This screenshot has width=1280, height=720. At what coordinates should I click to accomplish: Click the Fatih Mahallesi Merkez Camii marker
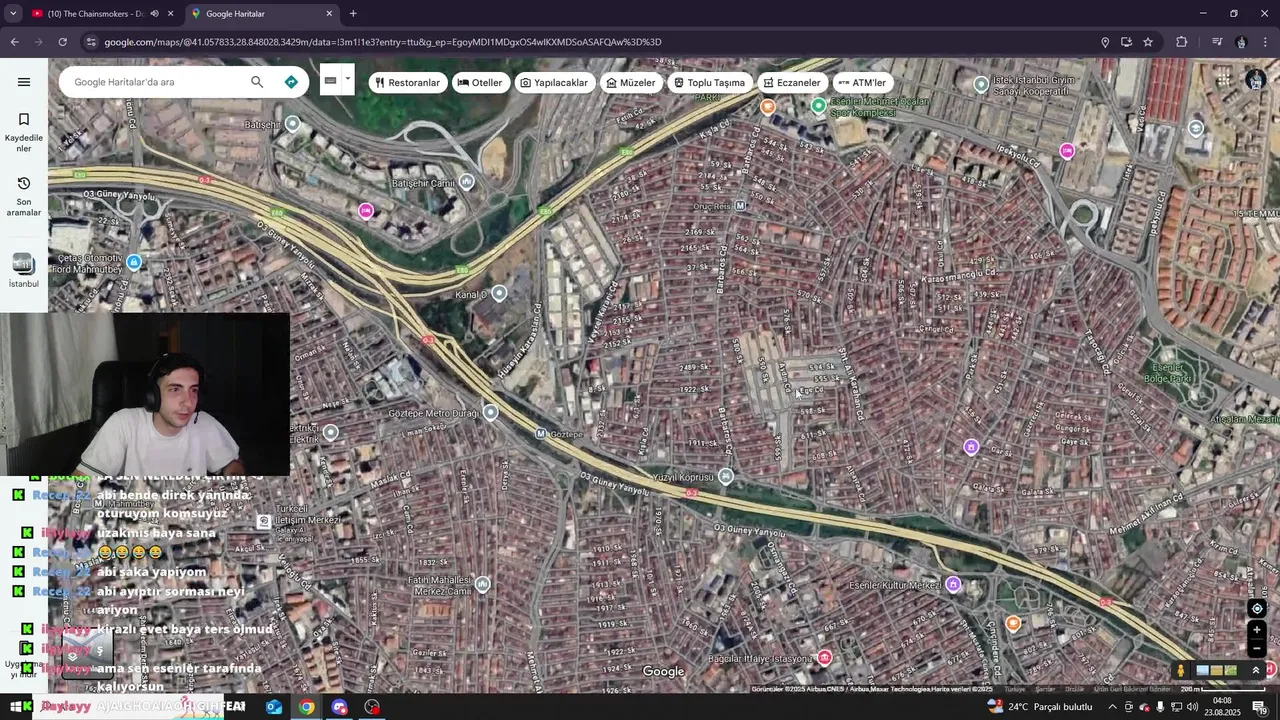point(483,584)
